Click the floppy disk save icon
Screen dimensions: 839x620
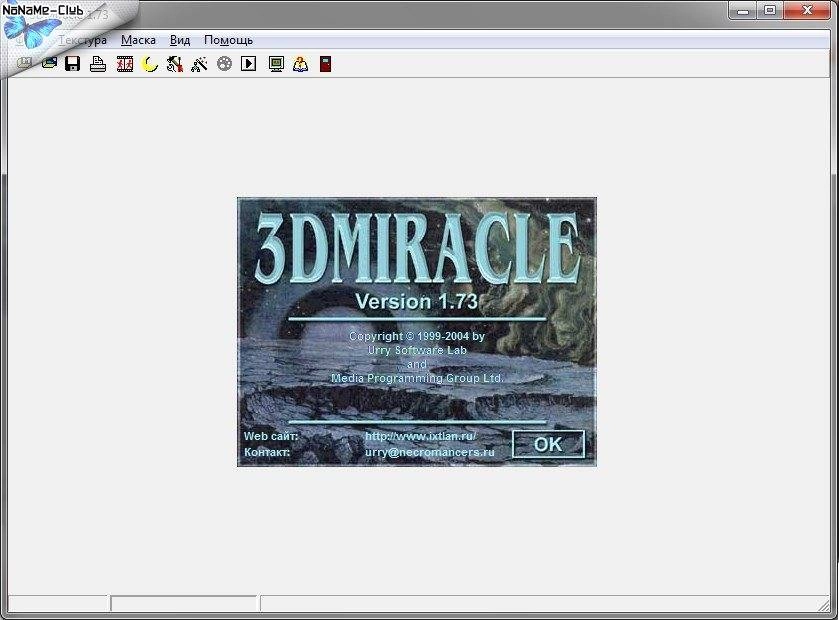[72, 64]
